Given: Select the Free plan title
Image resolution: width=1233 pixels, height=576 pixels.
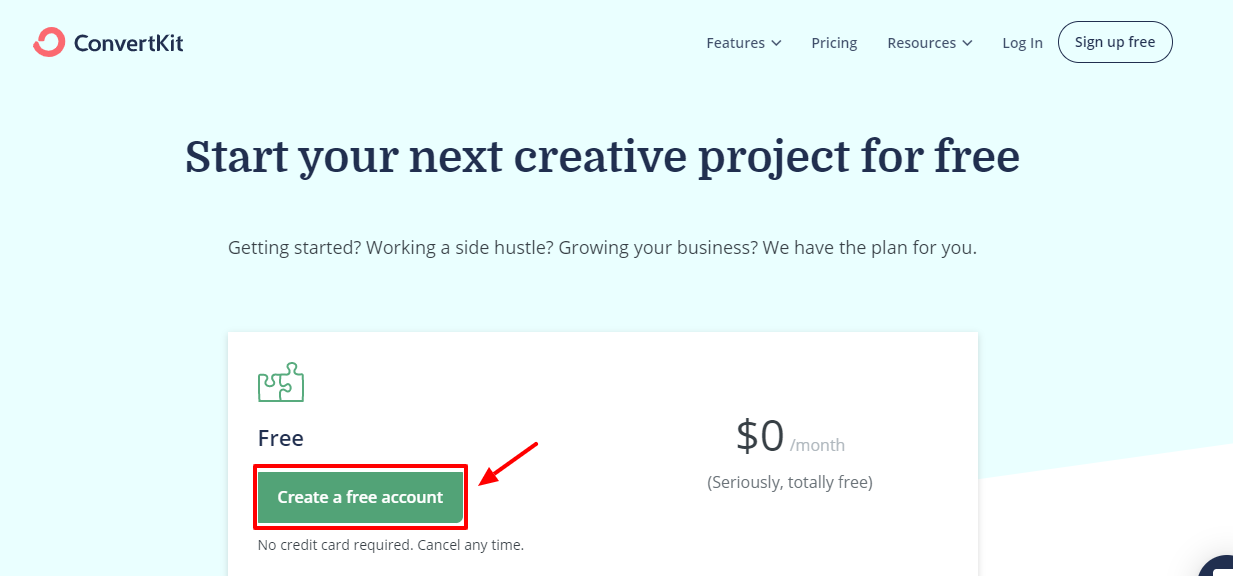Looking at the screenshot, I should pyautogui.click(x=281, y=438).
